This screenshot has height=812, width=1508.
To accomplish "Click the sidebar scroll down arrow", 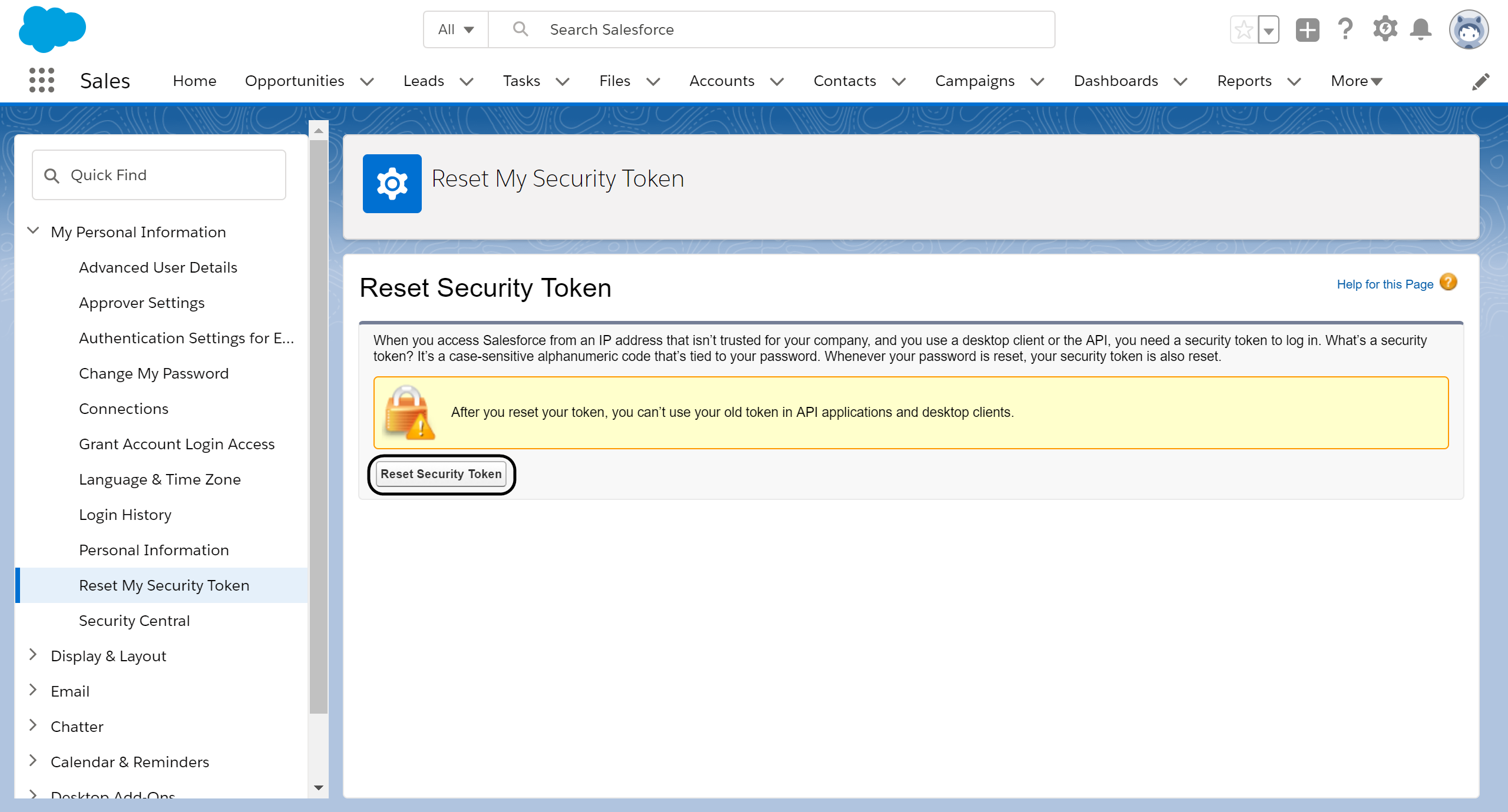I will (319, 787).
